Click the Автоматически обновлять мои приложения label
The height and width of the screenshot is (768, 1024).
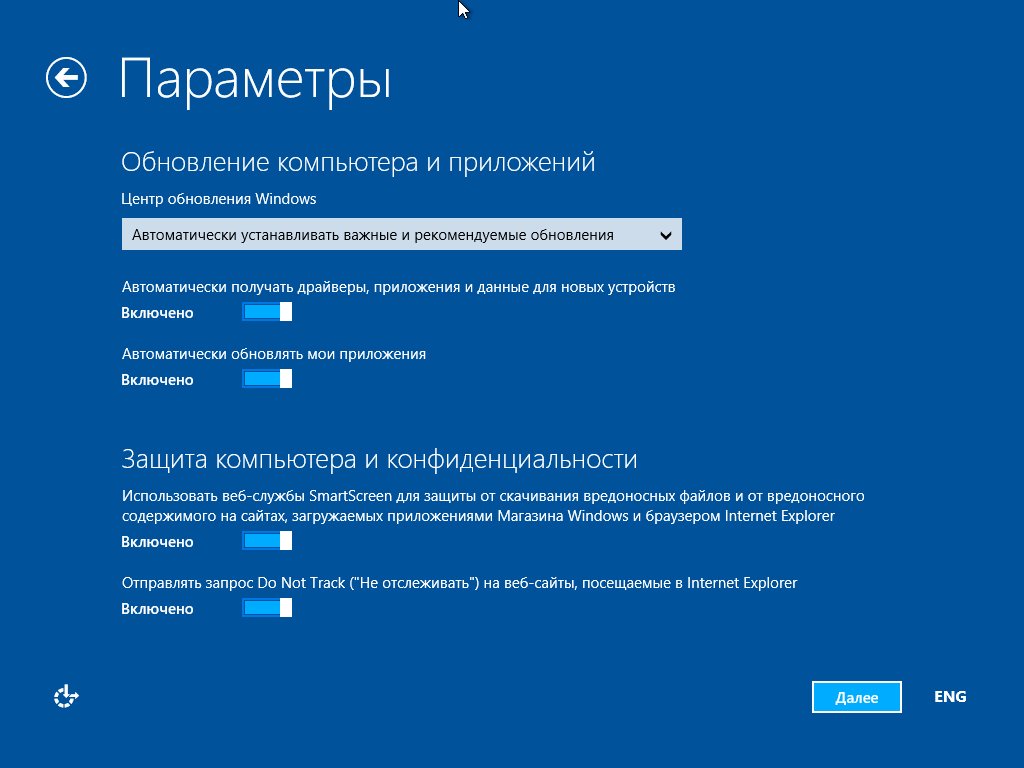click(274, 354)
